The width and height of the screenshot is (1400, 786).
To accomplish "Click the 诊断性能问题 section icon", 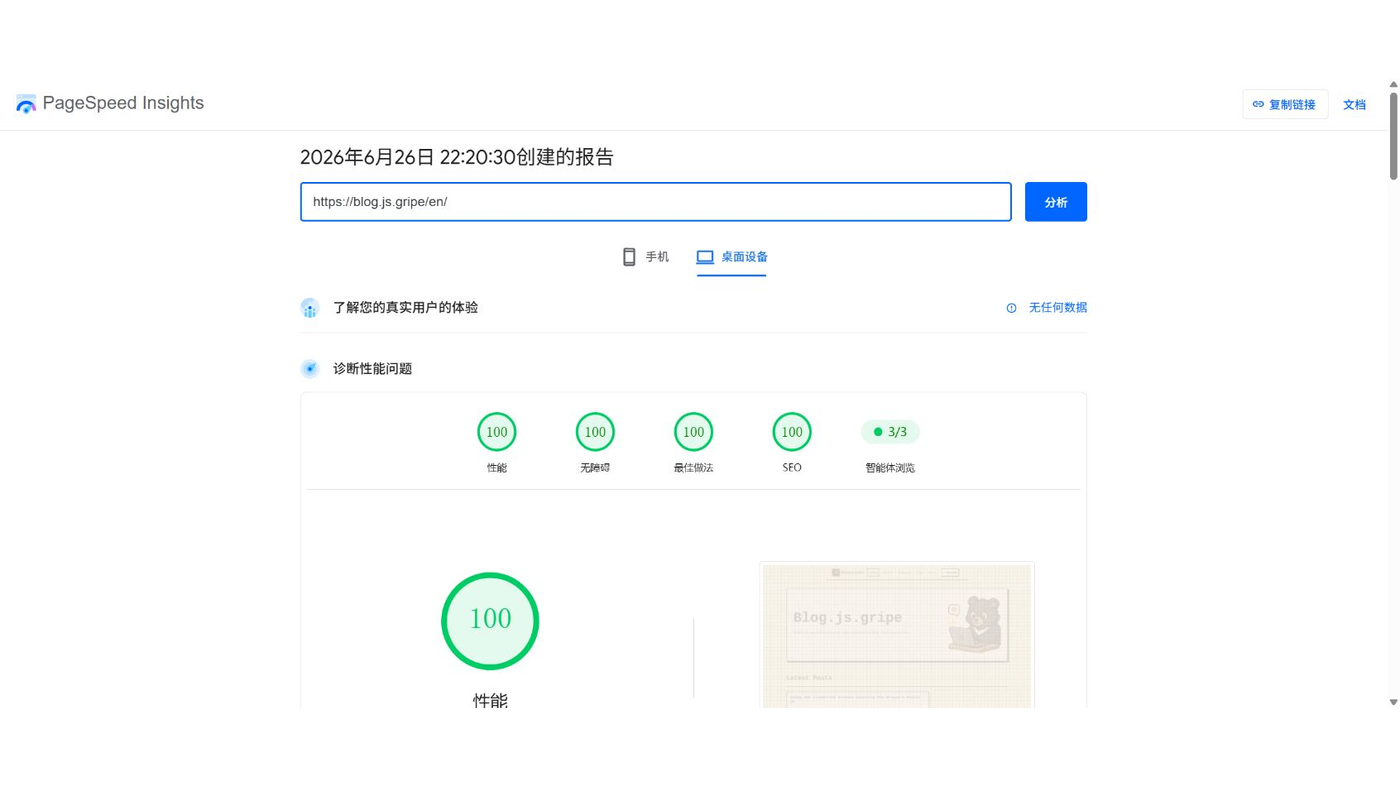I will coord(310,369).
